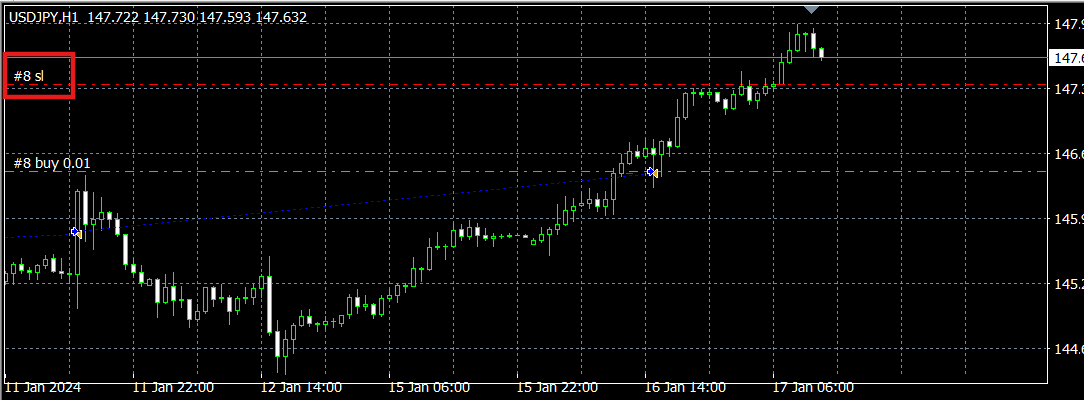Image resolution: width=1084 pixels, height=400 pixels.
Task: Click the 15 Jan 06:00 time label
Action: coord(429,387)
